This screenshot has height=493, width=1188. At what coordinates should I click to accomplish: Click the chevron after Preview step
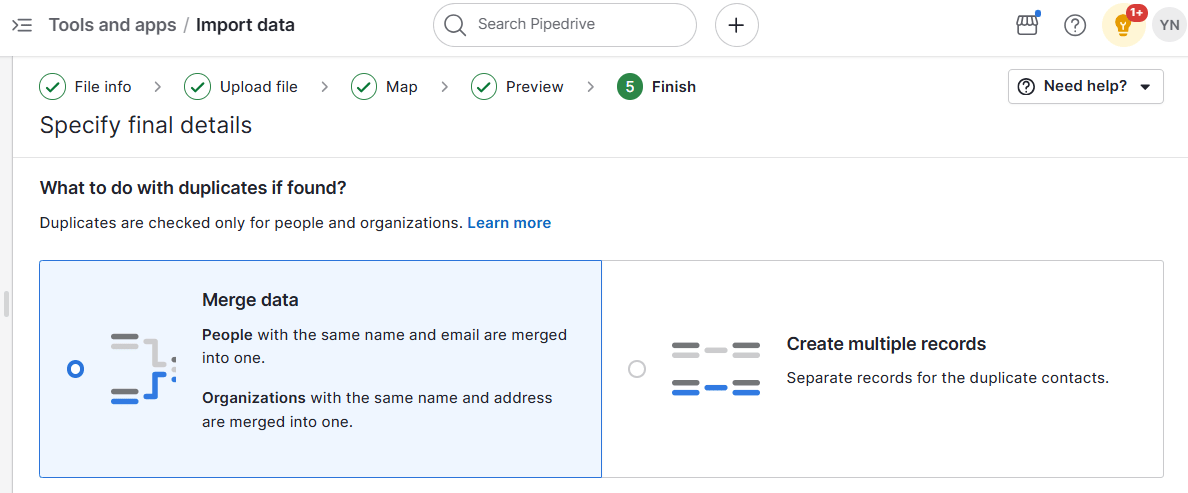pyautogui.click(x=590, y=87)
